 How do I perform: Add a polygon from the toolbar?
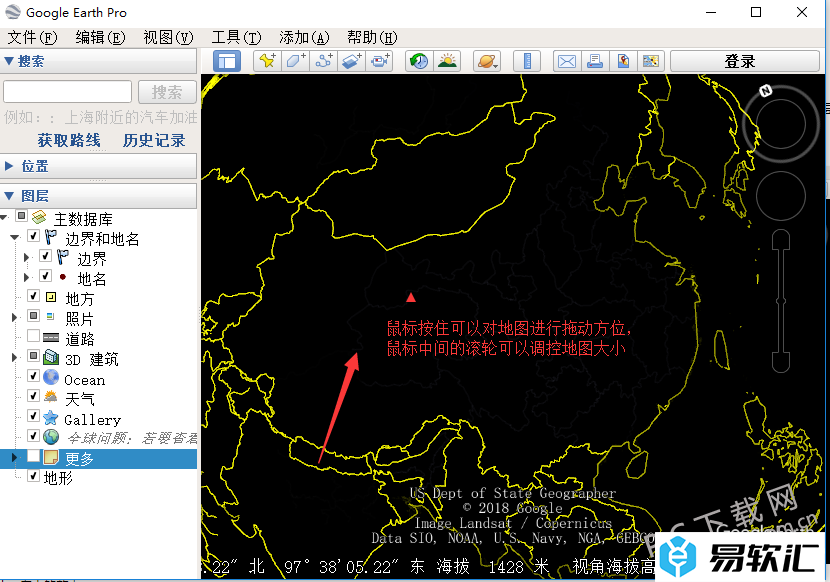[295, 61]
